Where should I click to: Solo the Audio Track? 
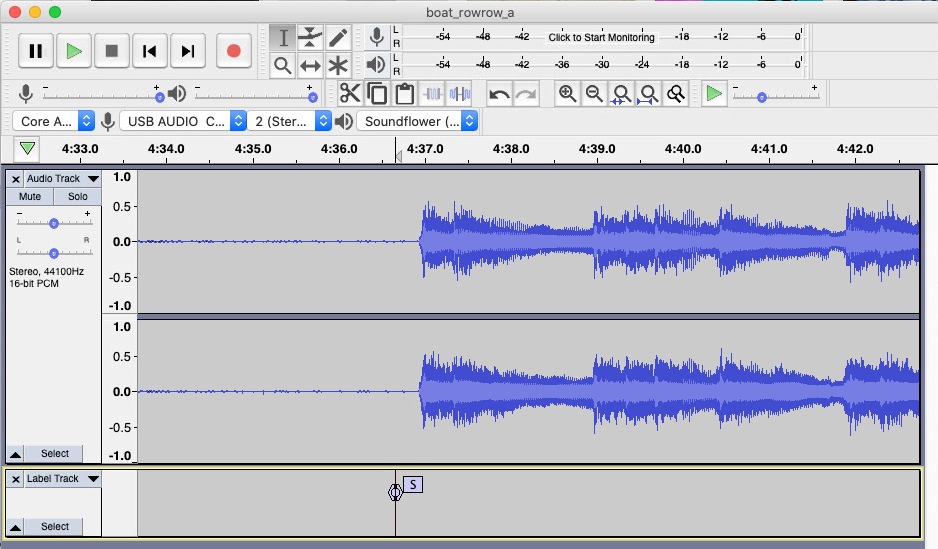(x=77, y=197)
